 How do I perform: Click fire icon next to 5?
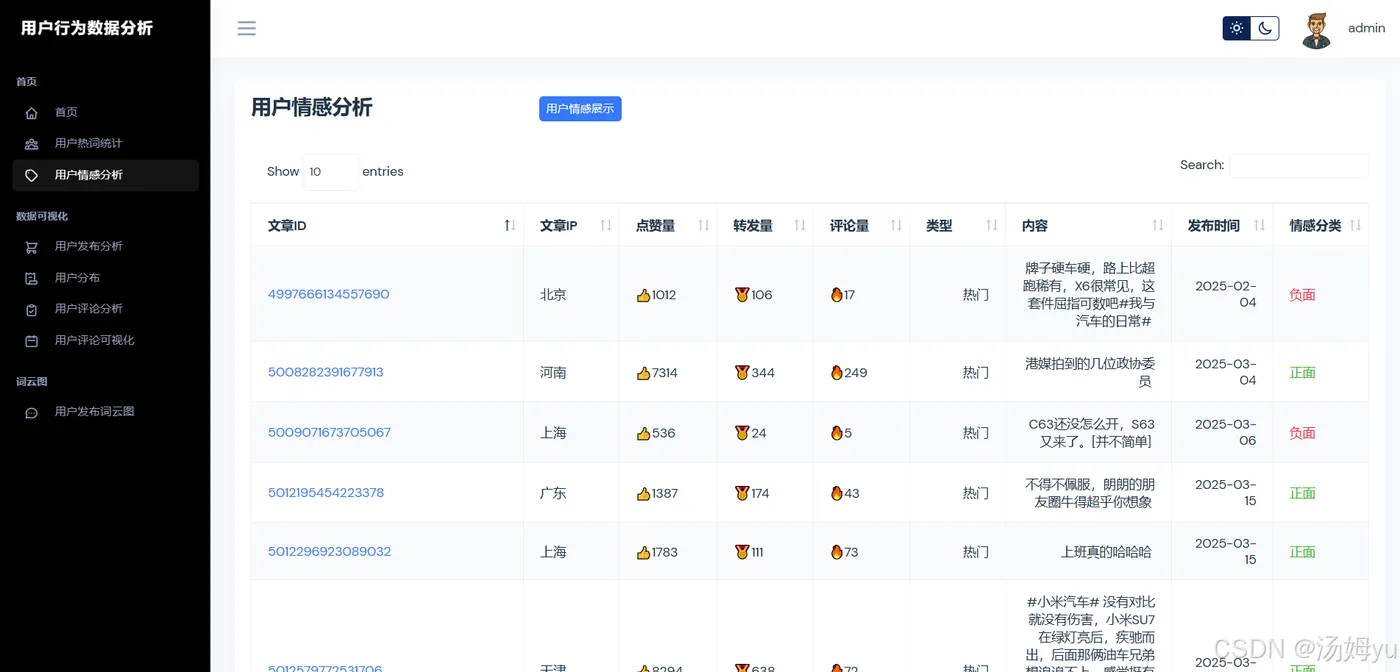tap(837, 433)
